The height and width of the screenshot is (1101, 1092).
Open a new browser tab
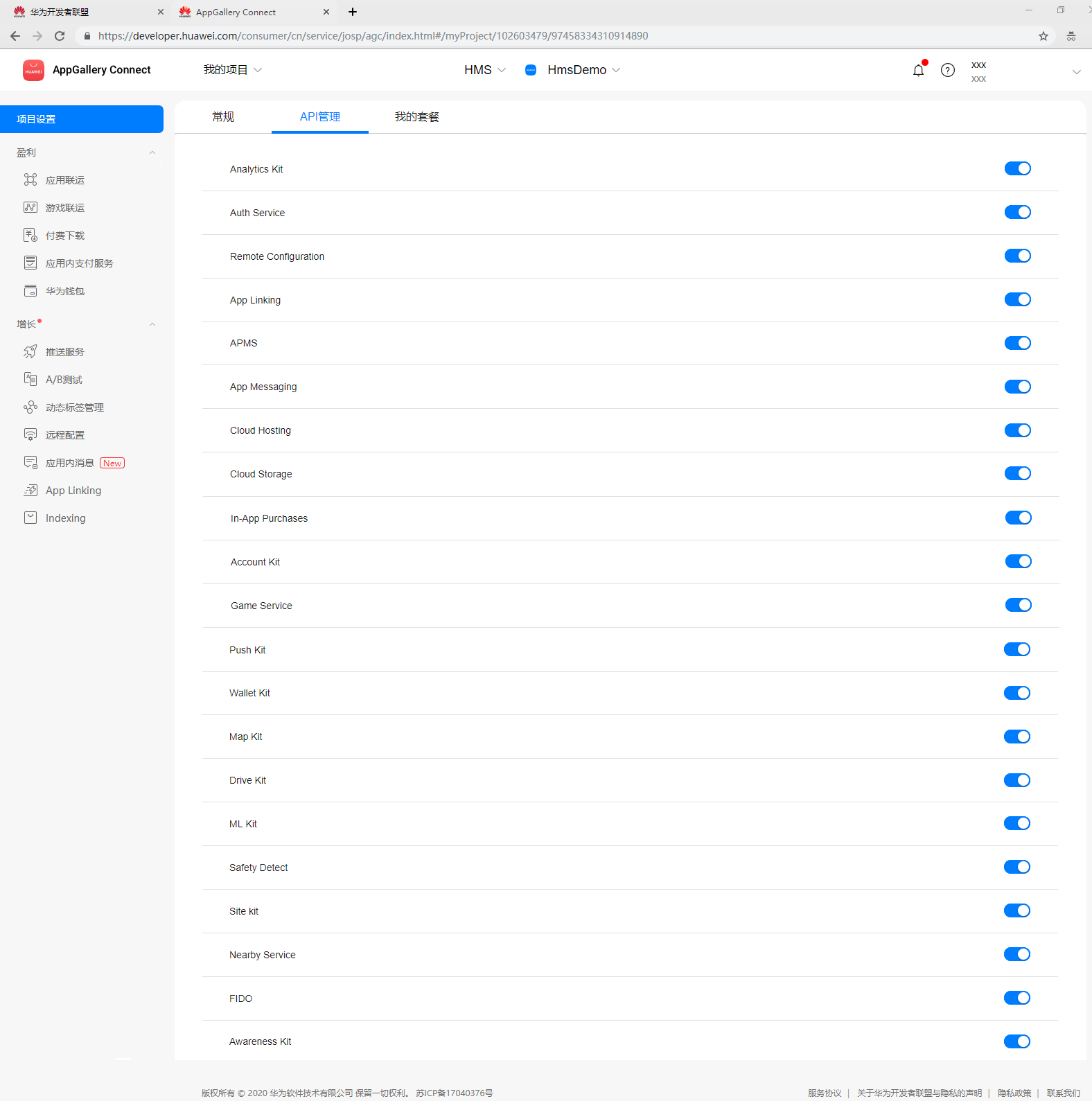coord(353,12)
